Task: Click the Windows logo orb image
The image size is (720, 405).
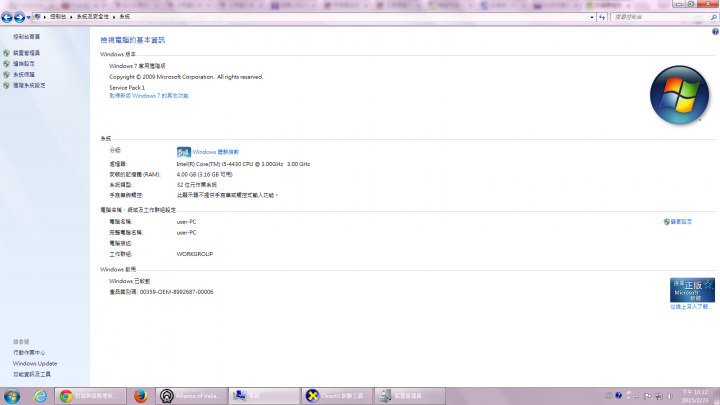Action: 679,95
